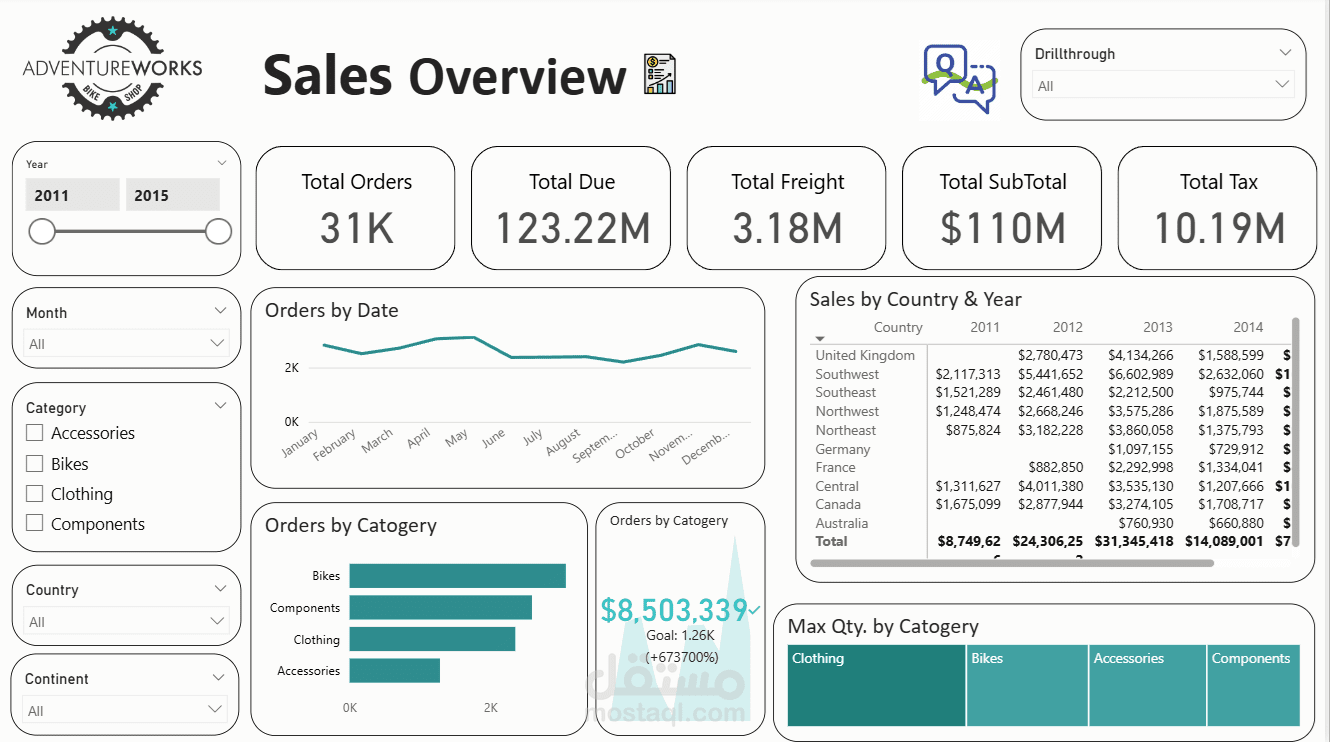The image size is (1330, 742).
Task: Open the Q&A translate chat icon
Action: [959, 79]
